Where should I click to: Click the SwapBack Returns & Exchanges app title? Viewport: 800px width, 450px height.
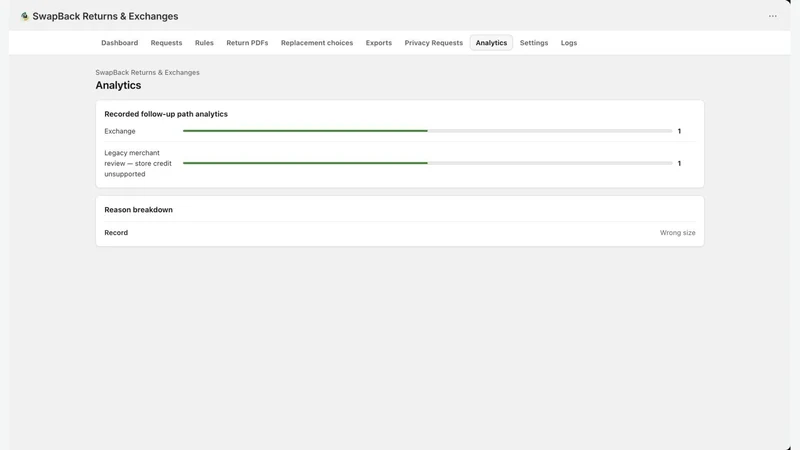coord(105,16)
